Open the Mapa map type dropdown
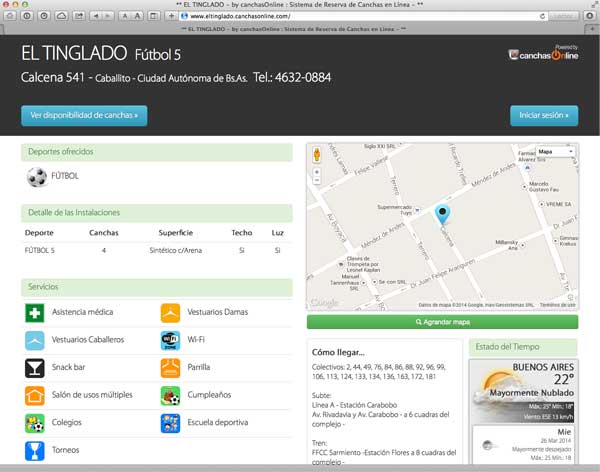Screen dimensions: 600x472 (x=556, y=152)
